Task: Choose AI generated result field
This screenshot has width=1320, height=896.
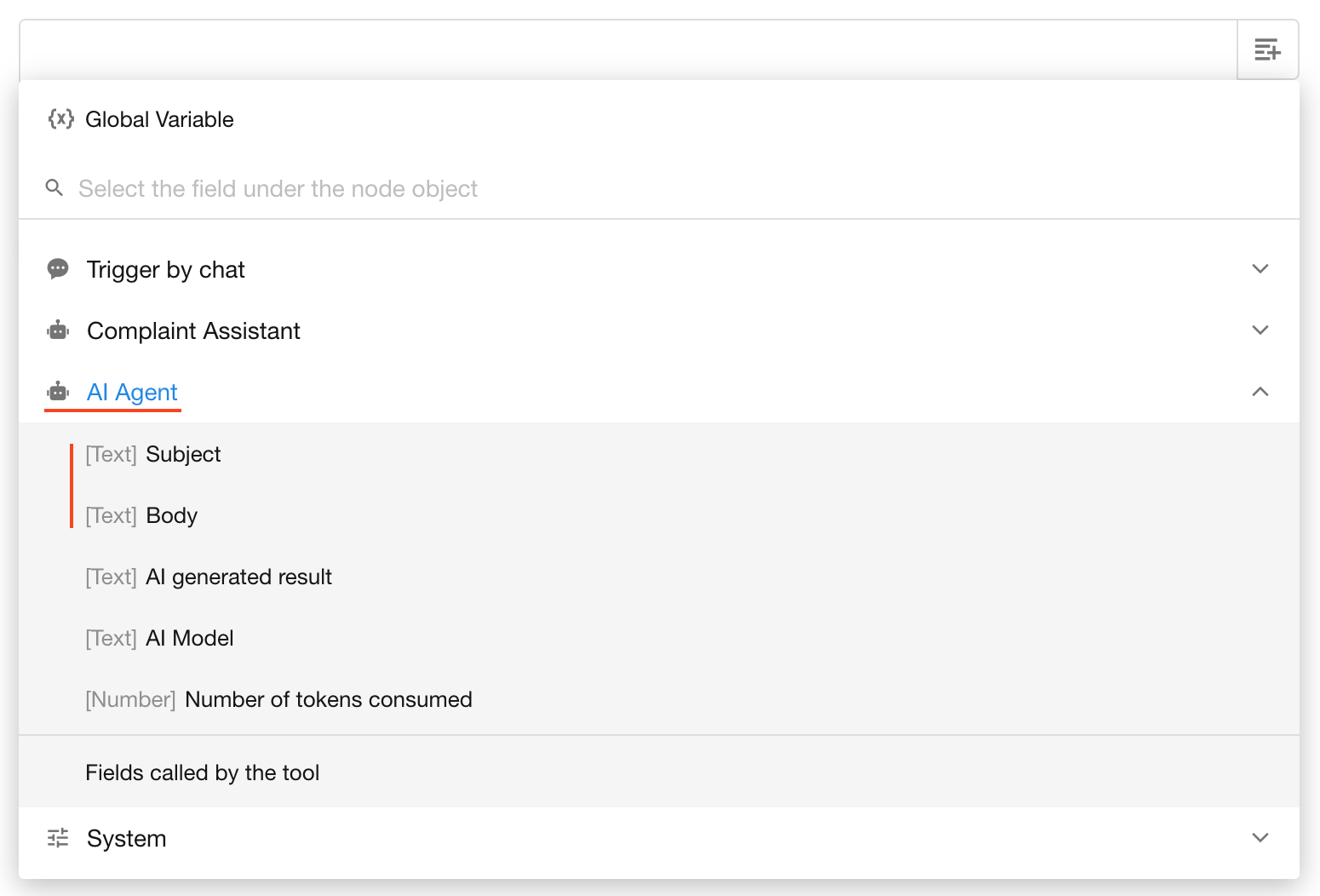Action: pyautogui.click(x=238, y=577)
